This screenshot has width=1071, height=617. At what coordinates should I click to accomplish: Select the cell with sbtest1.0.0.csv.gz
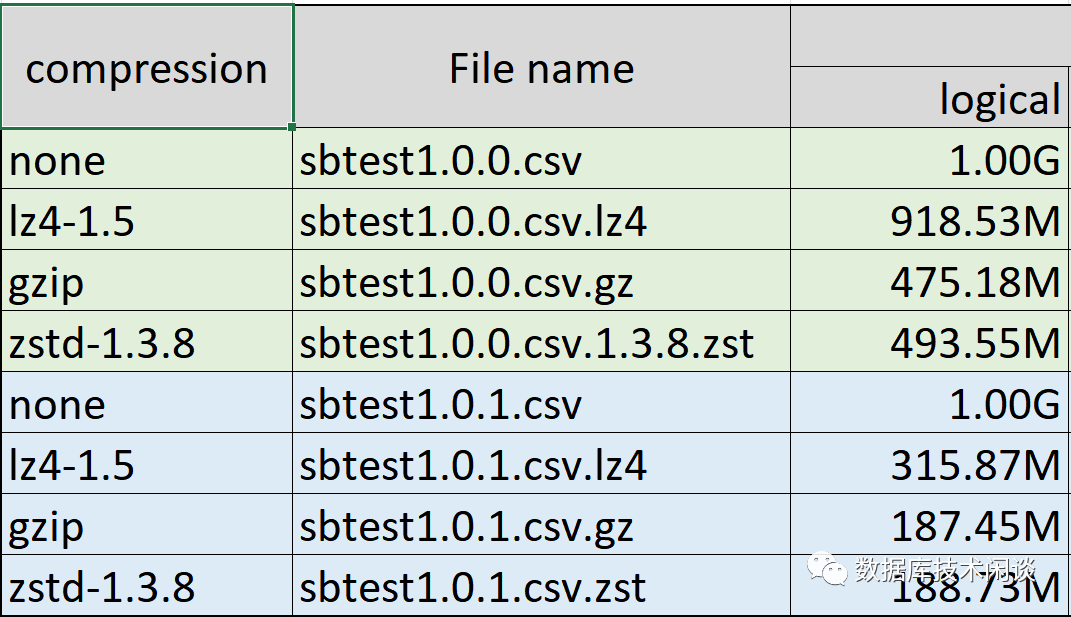pos(541,282)
